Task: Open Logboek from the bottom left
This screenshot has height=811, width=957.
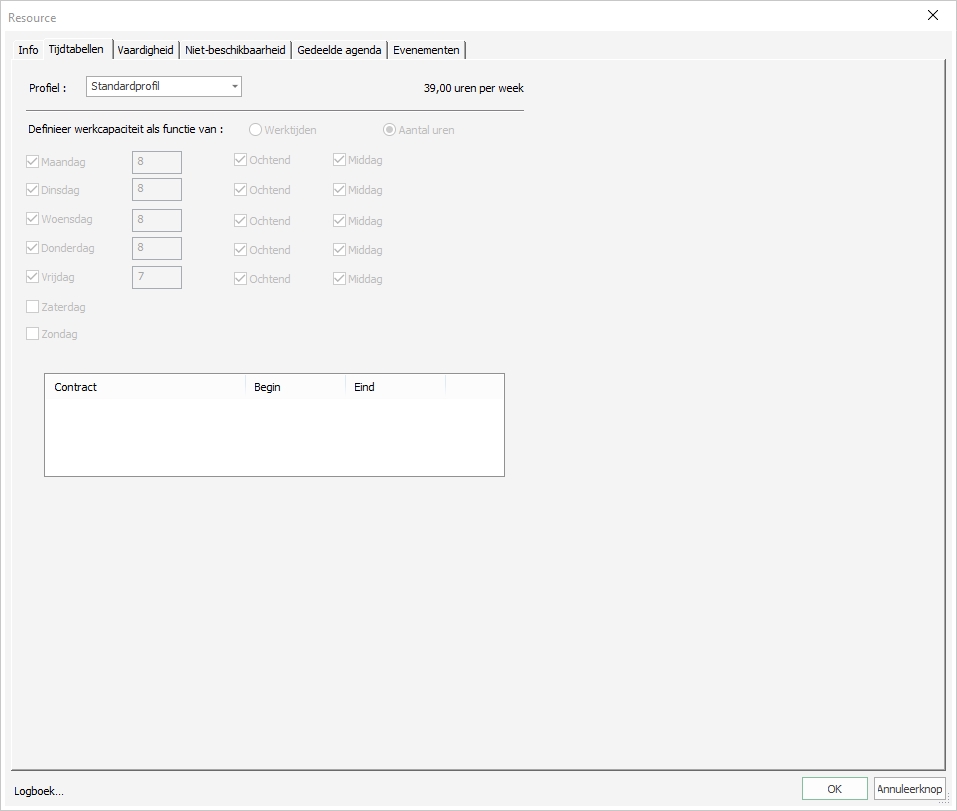Action: 36,790
